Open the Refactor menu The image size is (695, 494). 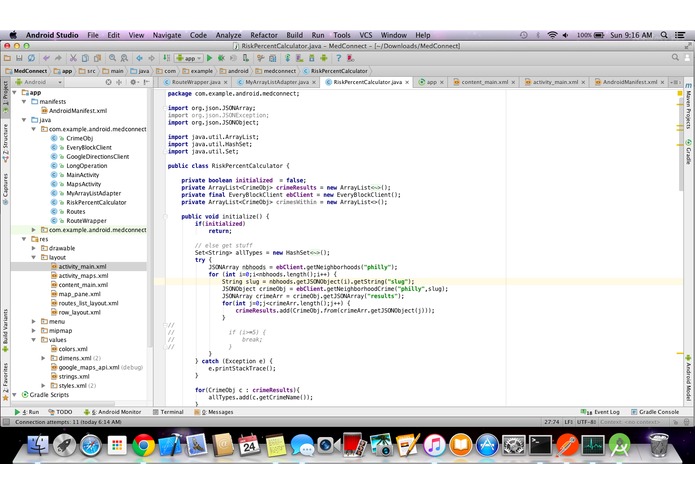[x=264, y=35]
